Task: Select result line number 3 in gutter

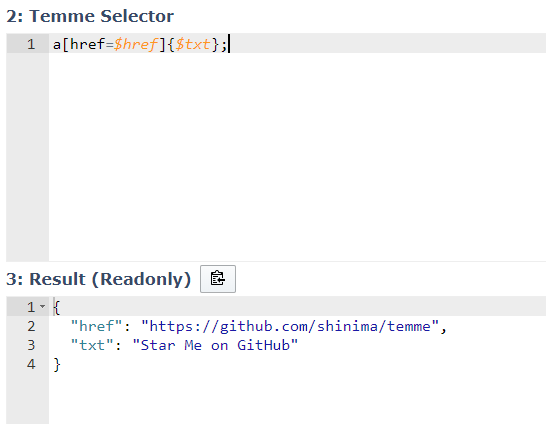Action: point(31,345)
